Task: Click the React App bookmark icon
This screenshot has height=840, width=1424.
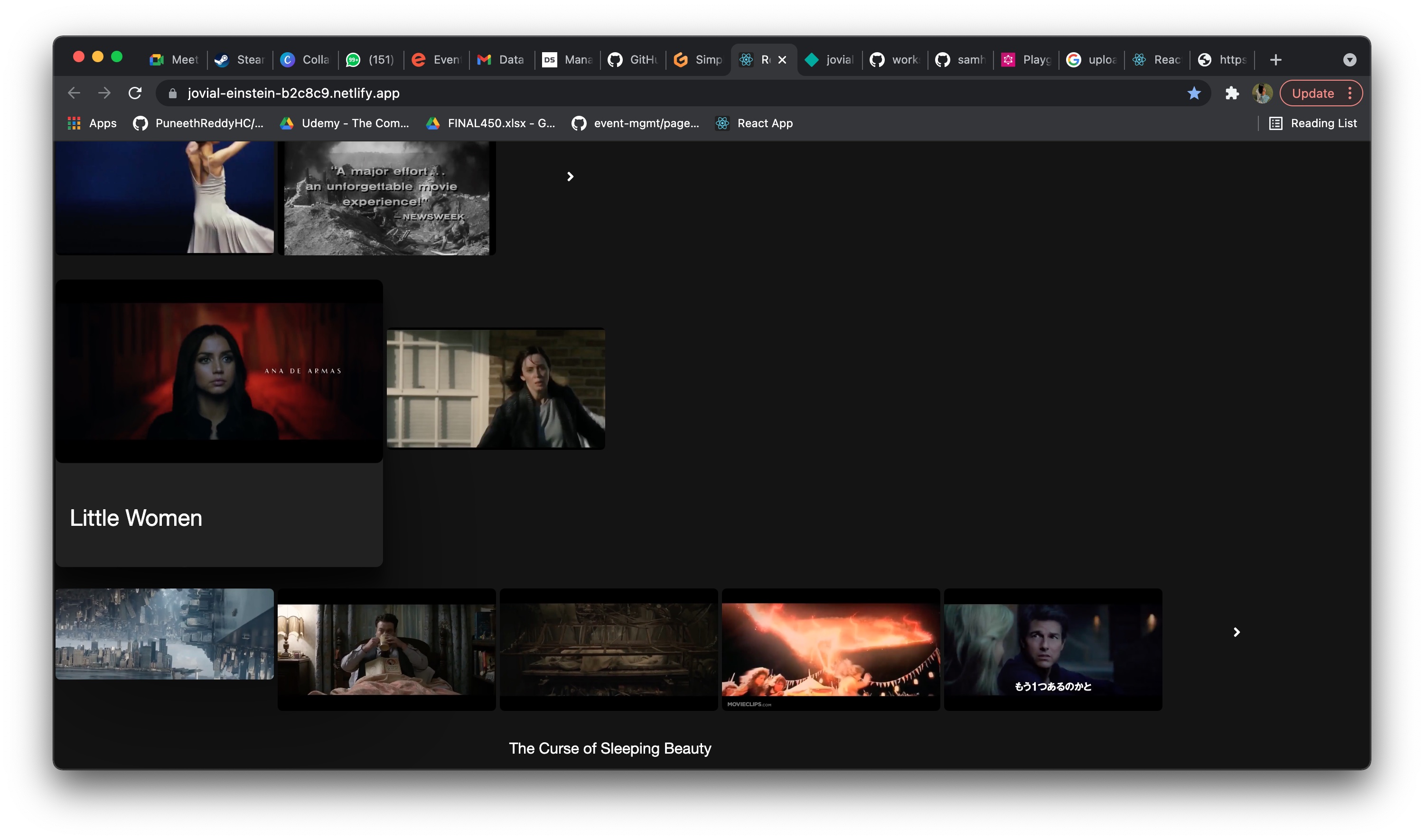Action: point(723,123)
